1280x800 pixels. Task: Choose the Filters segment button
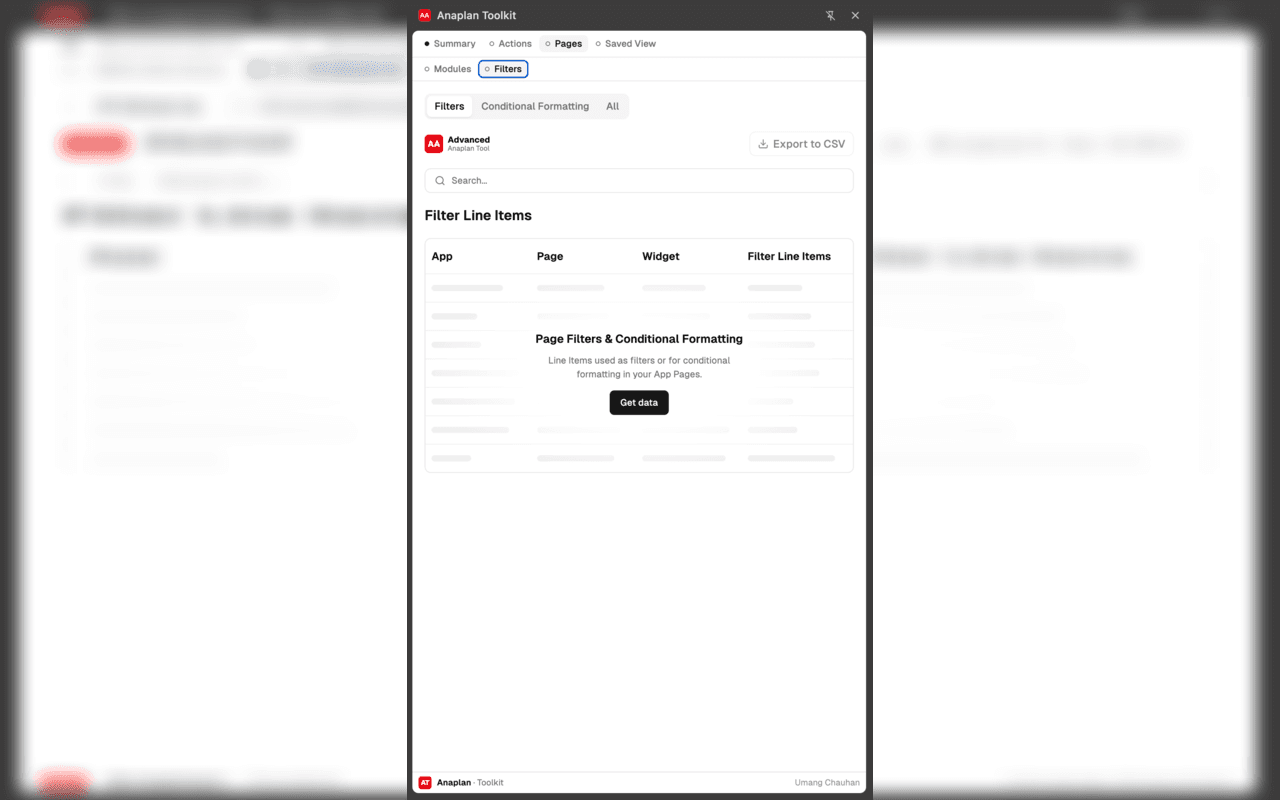pyautogui.click(x=449, y=106)
